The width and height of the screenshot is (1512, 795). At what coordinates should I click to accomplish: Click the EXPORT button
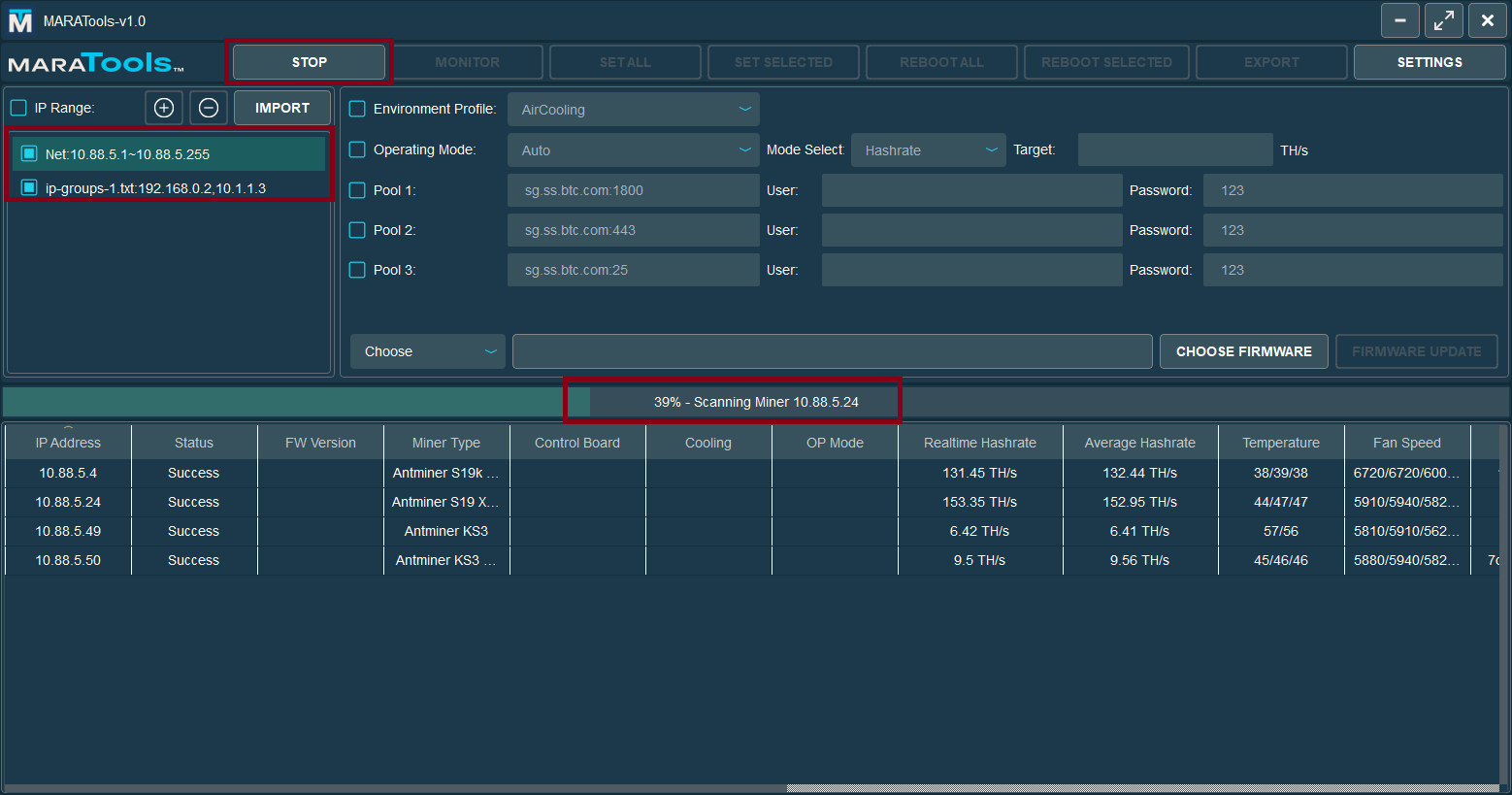[1271, 62]
